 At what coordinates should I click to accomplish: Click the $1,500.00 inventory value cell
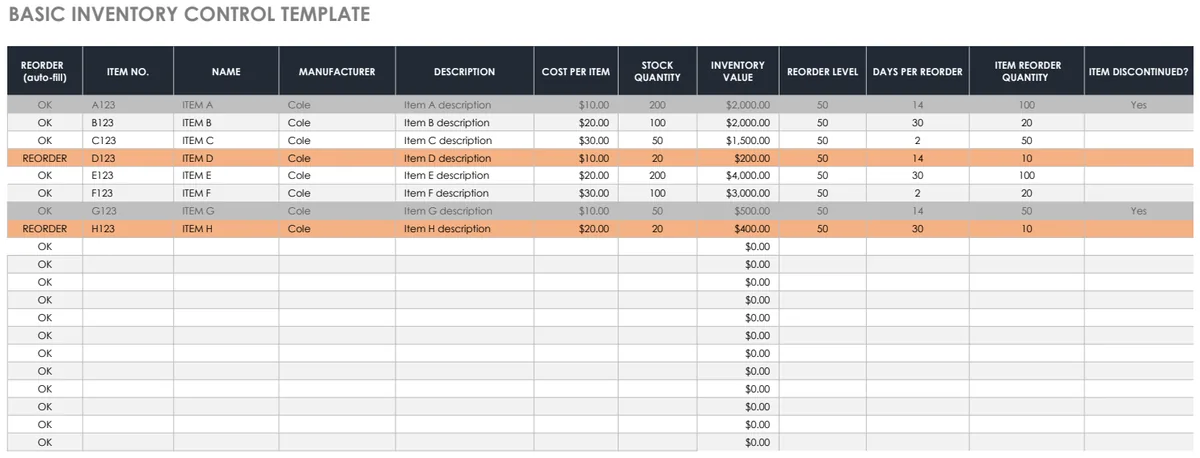737,140
